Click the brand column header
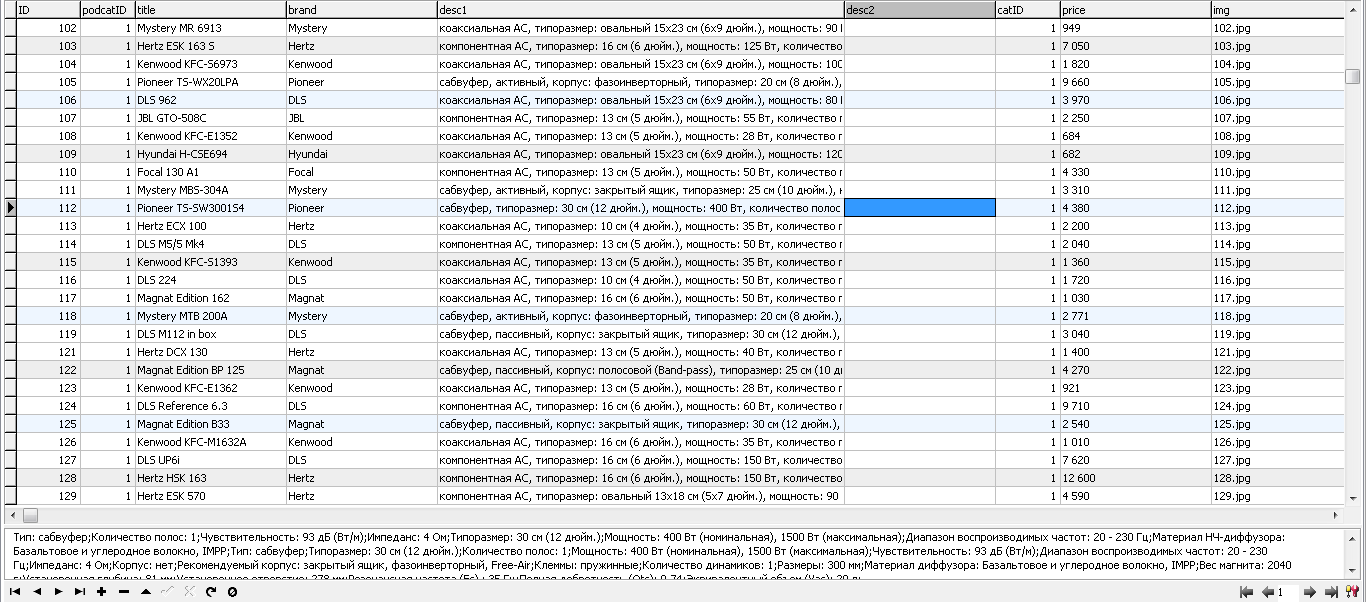This screenshot has height=602, width=1366. point(361,9)
